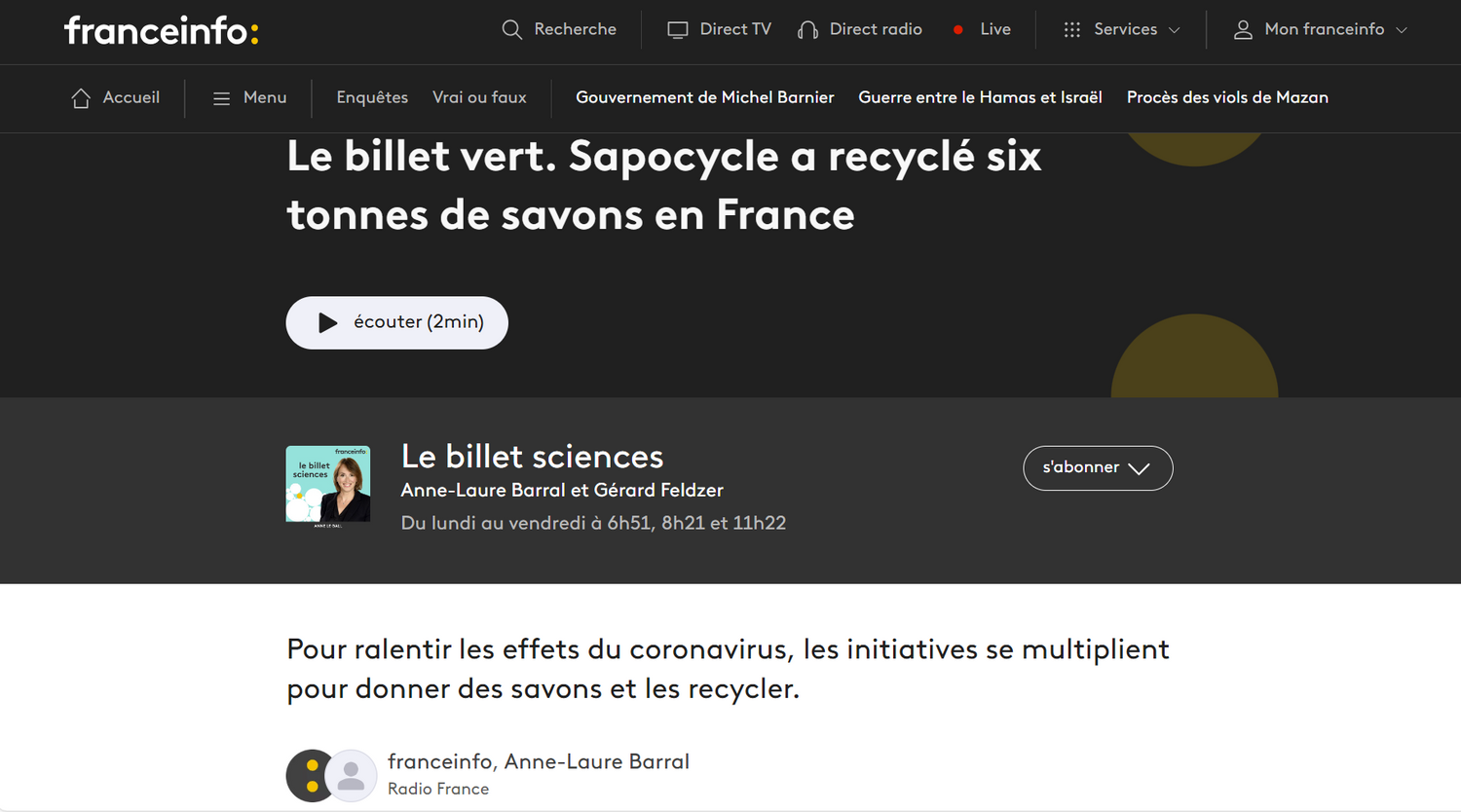1461x812 pixels.
Task: Click the Le billet sciences podcast thumbnail
Action: [x=328, y=484]
